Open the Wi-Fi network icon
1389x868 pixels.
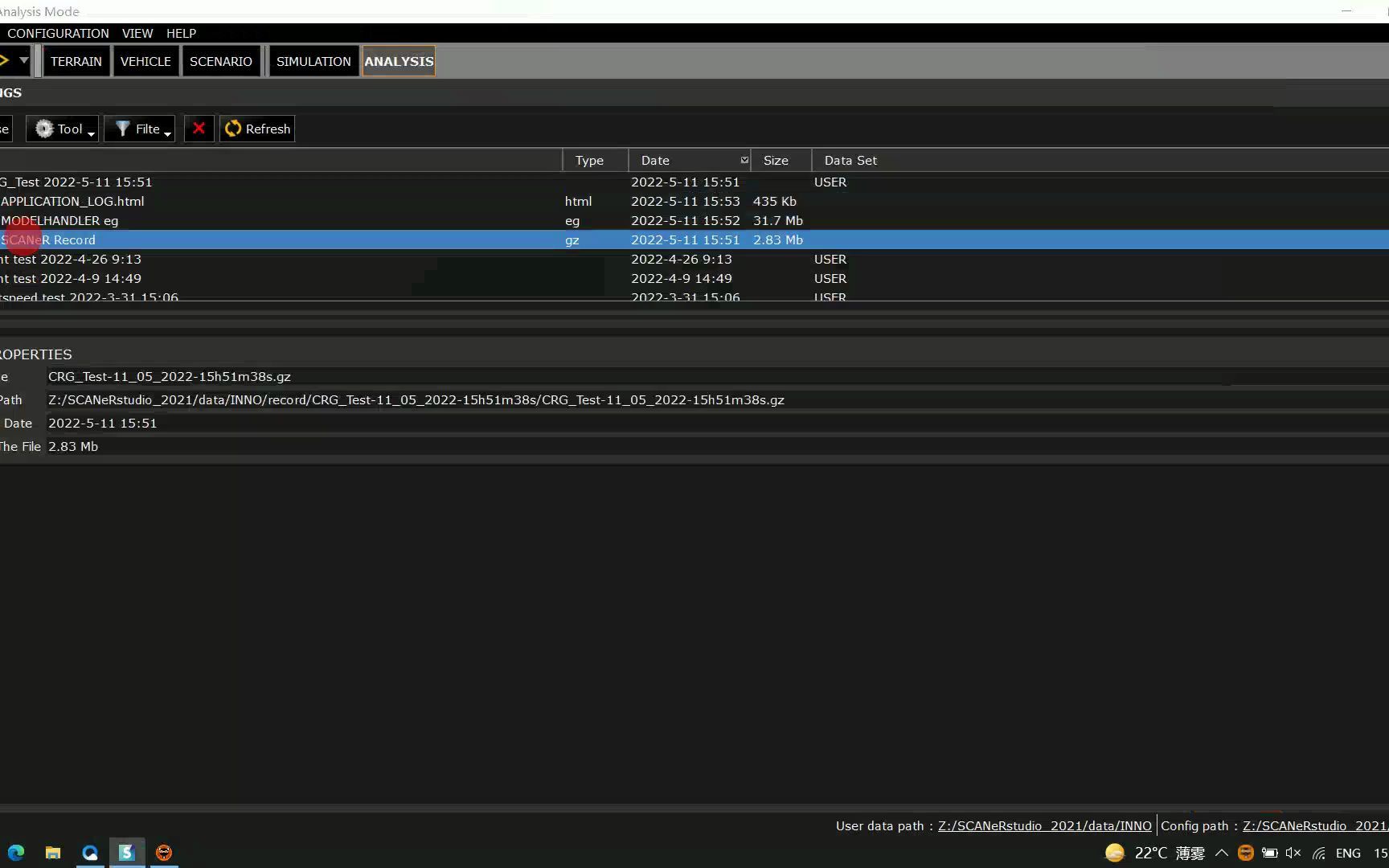1318,854
